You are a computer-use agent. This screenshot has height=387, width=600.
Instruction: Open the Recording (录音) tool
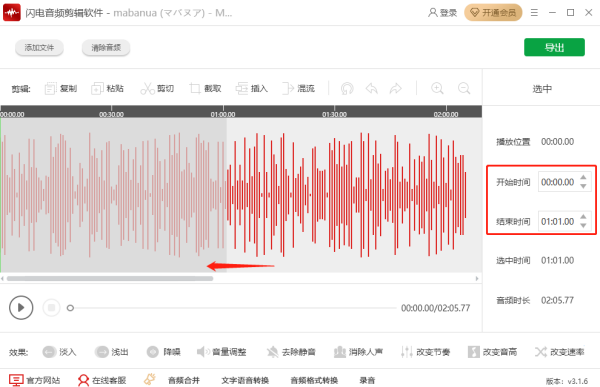[367, 380]
